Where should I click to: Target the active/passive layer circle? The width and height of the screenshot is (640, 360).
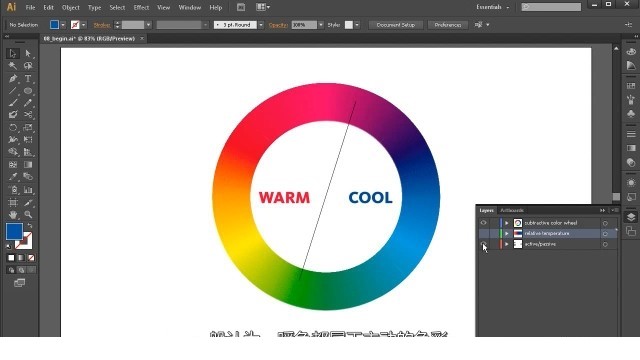pyautogui.click(x=605, y=244)
